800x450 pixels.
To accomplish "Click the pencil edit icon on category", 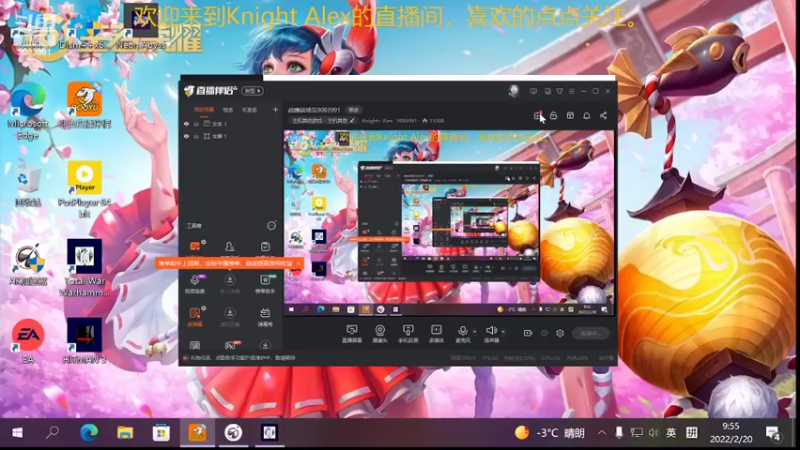I will click(352, 121).
